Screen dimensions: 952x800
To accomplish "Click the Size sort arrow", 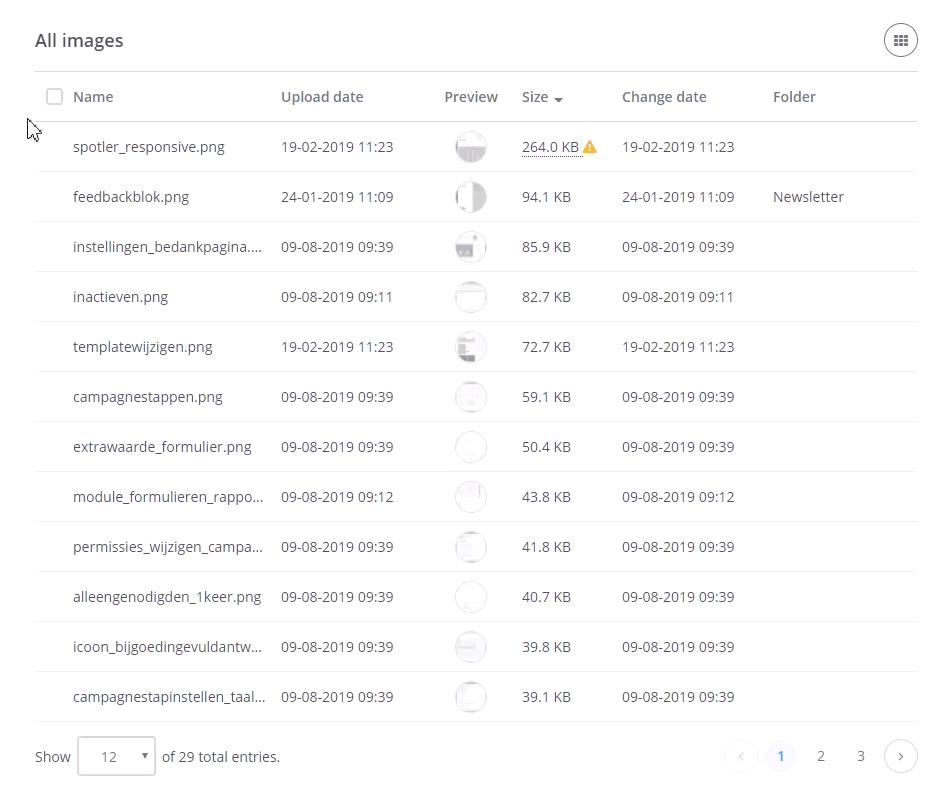I will point(558,99).
